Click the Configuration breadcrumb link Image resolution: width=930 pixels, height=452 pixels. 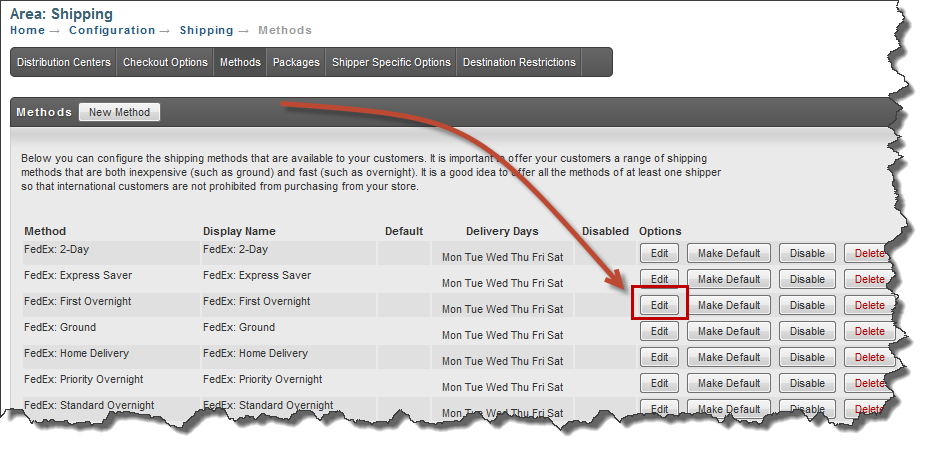112,30
